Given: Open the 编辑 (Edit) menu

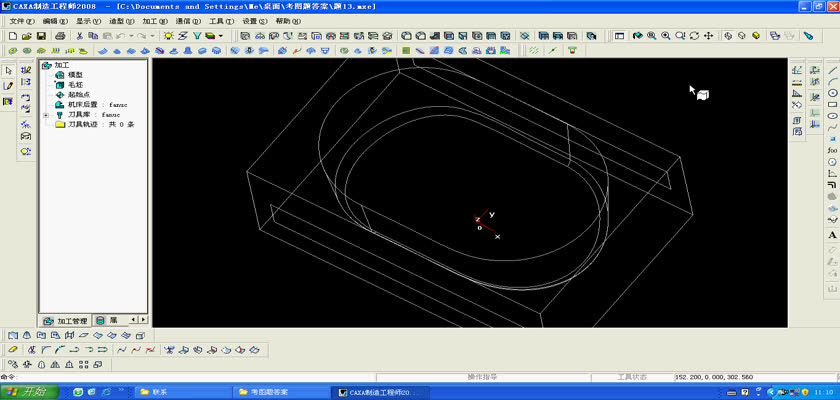Looking at the screenshot, I should click(55, 21).
